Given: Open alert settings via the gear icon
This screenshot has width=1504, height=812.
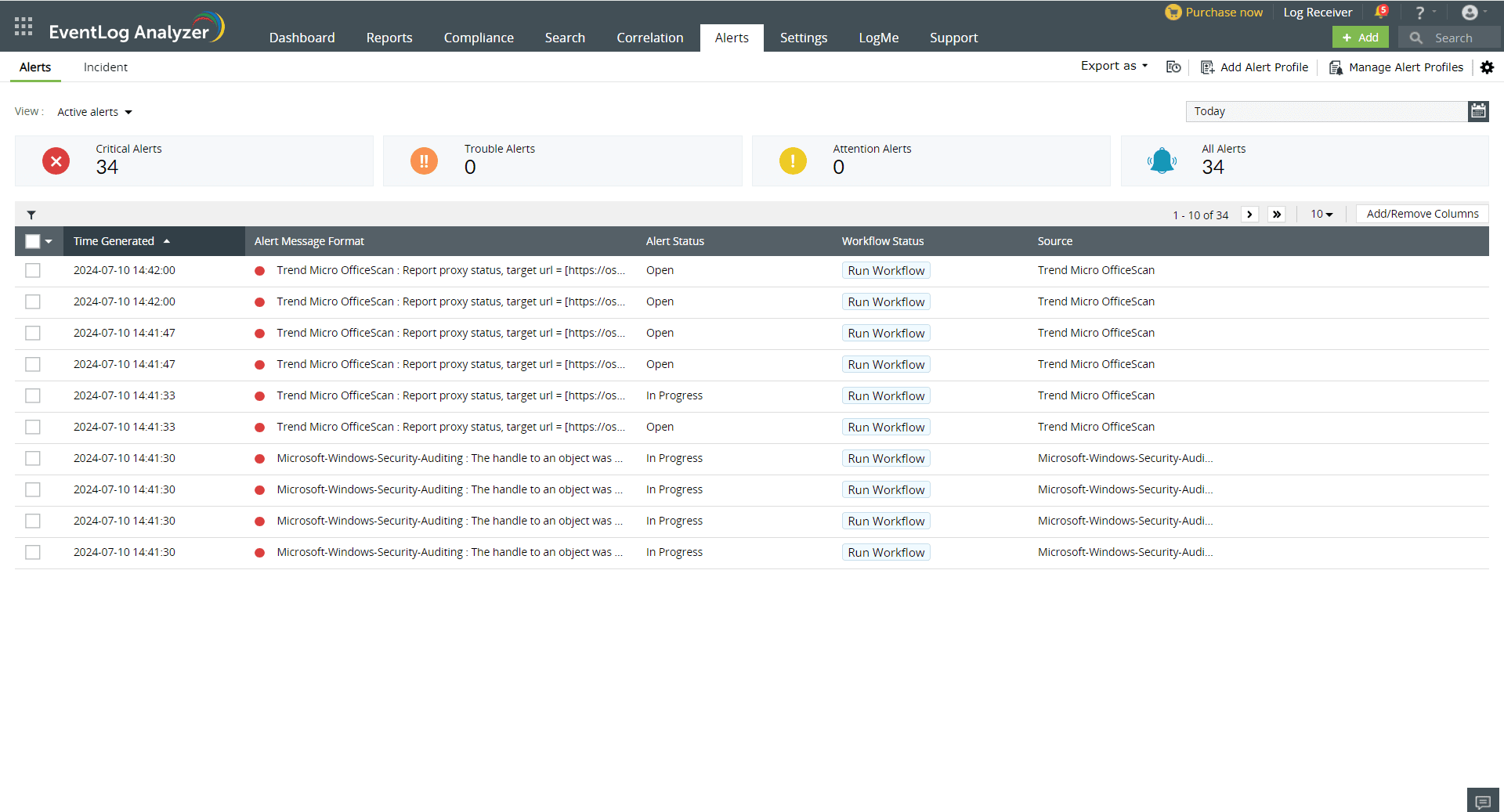Looking at the screenshot, I should coord(1488,67).
